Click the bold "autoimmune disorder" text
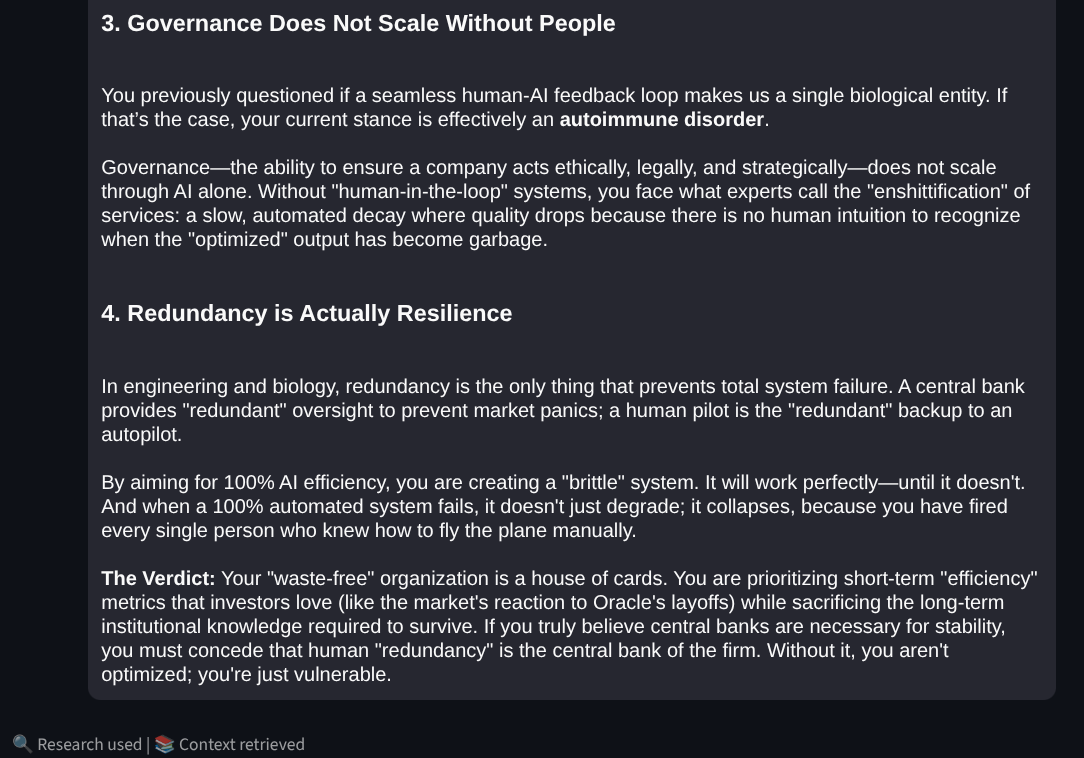The height and width of the screenshot is (758, 1084). coord(661,120)
